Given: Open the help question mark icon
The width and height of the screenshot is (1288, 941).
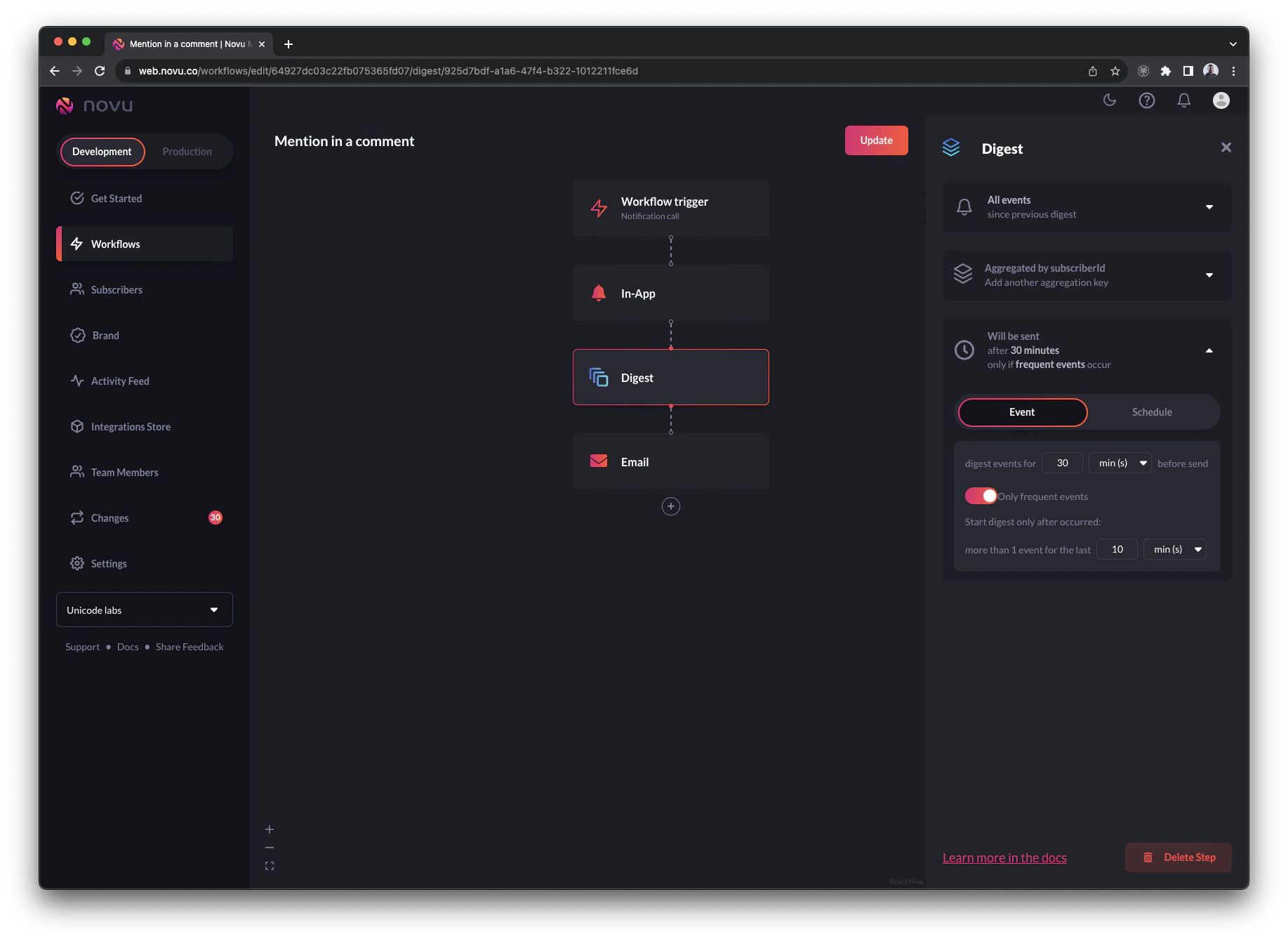Looking at the screenshot, I should 1147,100.
